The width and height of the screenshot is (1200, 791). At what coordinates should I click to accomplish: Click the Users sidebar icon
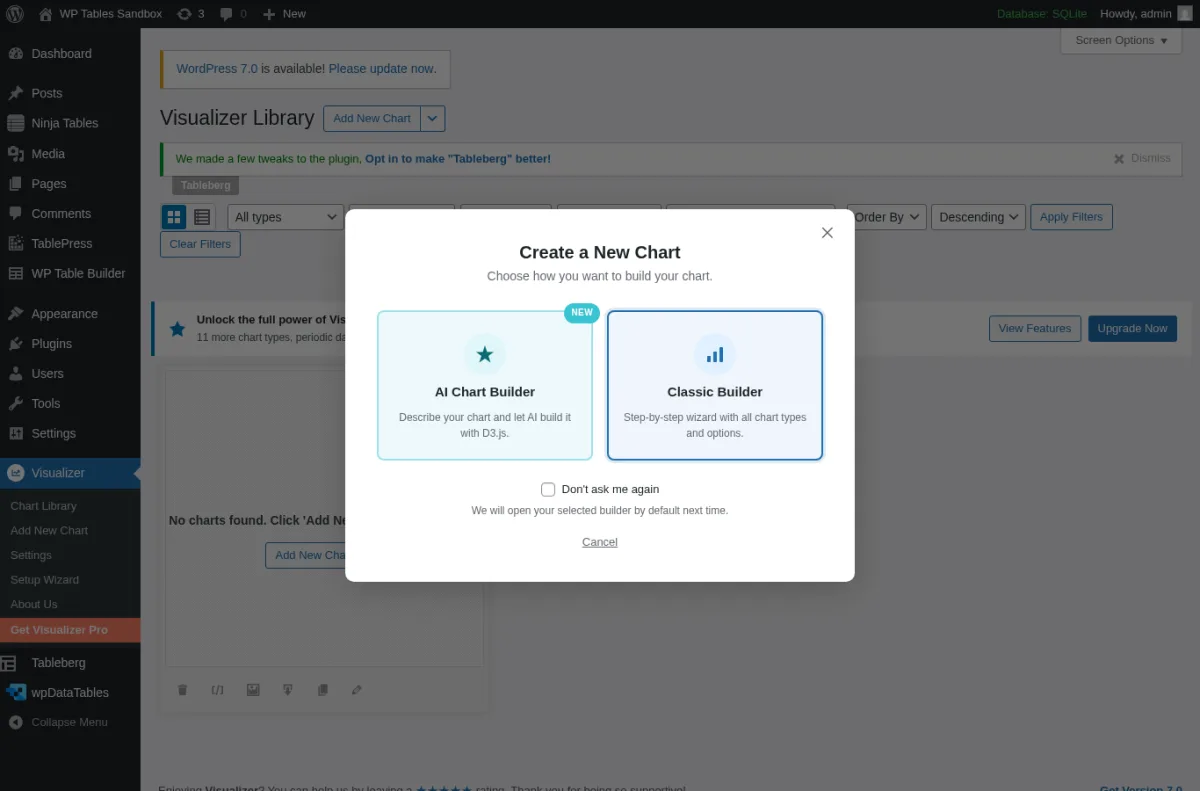pos(16,374)
